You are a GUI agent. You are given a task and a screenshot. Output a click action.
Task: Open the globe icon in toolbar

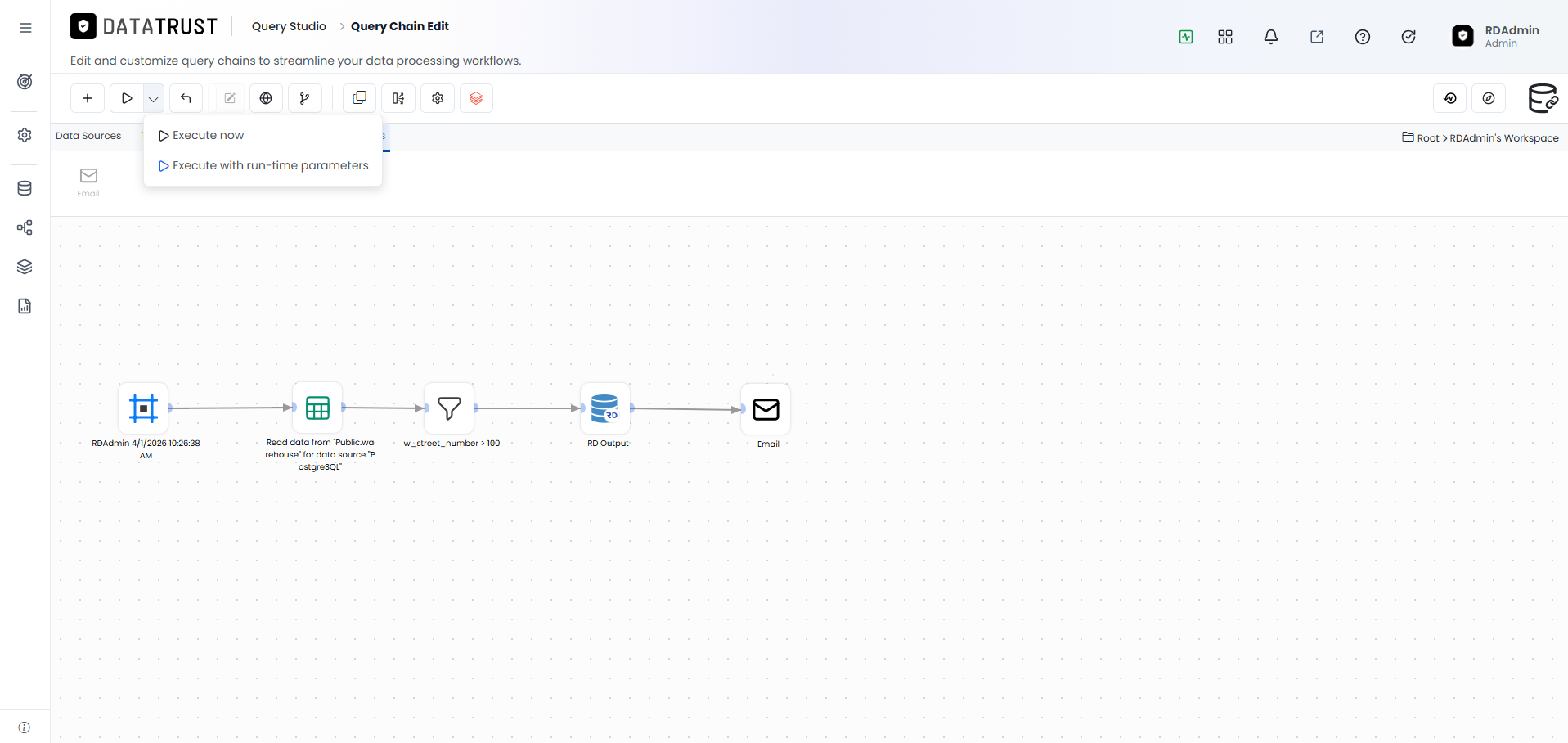point(266,98)
